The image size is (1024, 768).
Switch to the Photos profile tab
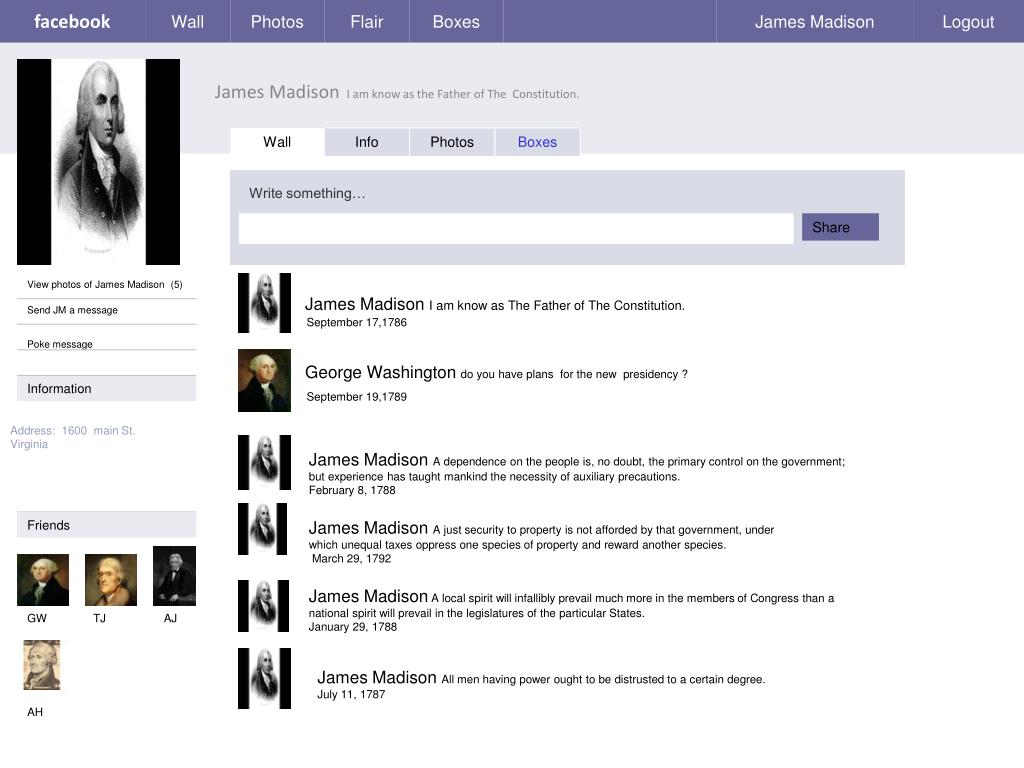[452, 142]
